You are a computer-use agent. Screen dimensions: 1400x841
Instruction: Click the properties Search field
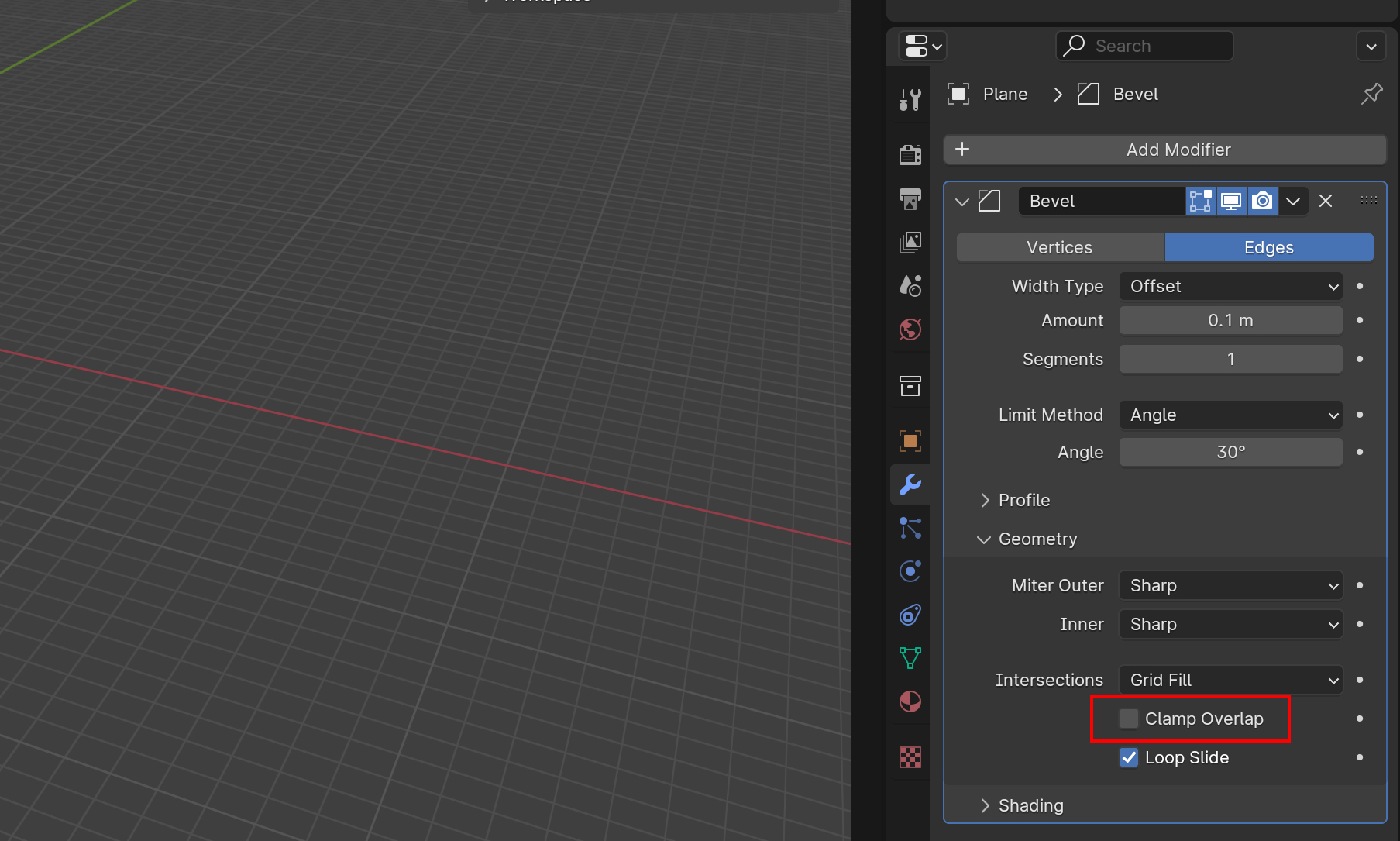[1144, 46]
